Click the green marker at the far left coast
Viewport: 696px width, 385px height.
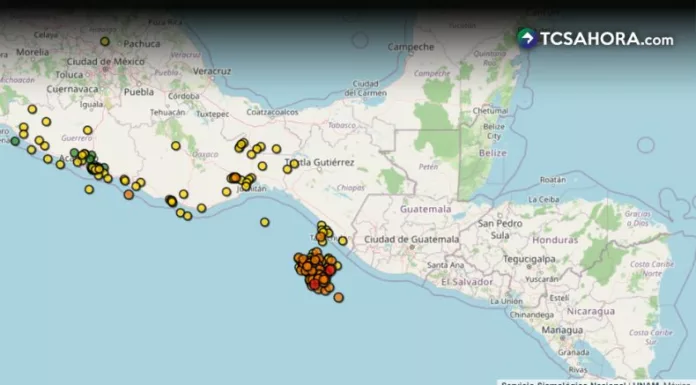coord(15,141)
